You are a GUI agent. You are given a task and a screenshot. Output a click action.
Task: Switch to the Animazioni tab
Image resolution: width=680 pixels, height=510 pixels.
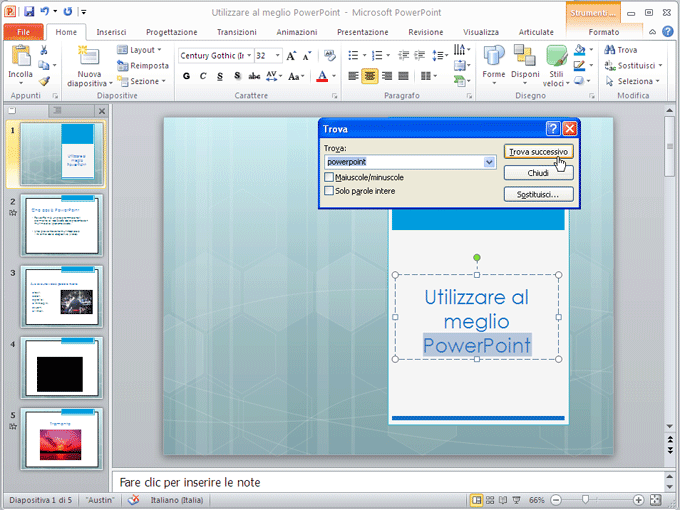coord(297,32)
